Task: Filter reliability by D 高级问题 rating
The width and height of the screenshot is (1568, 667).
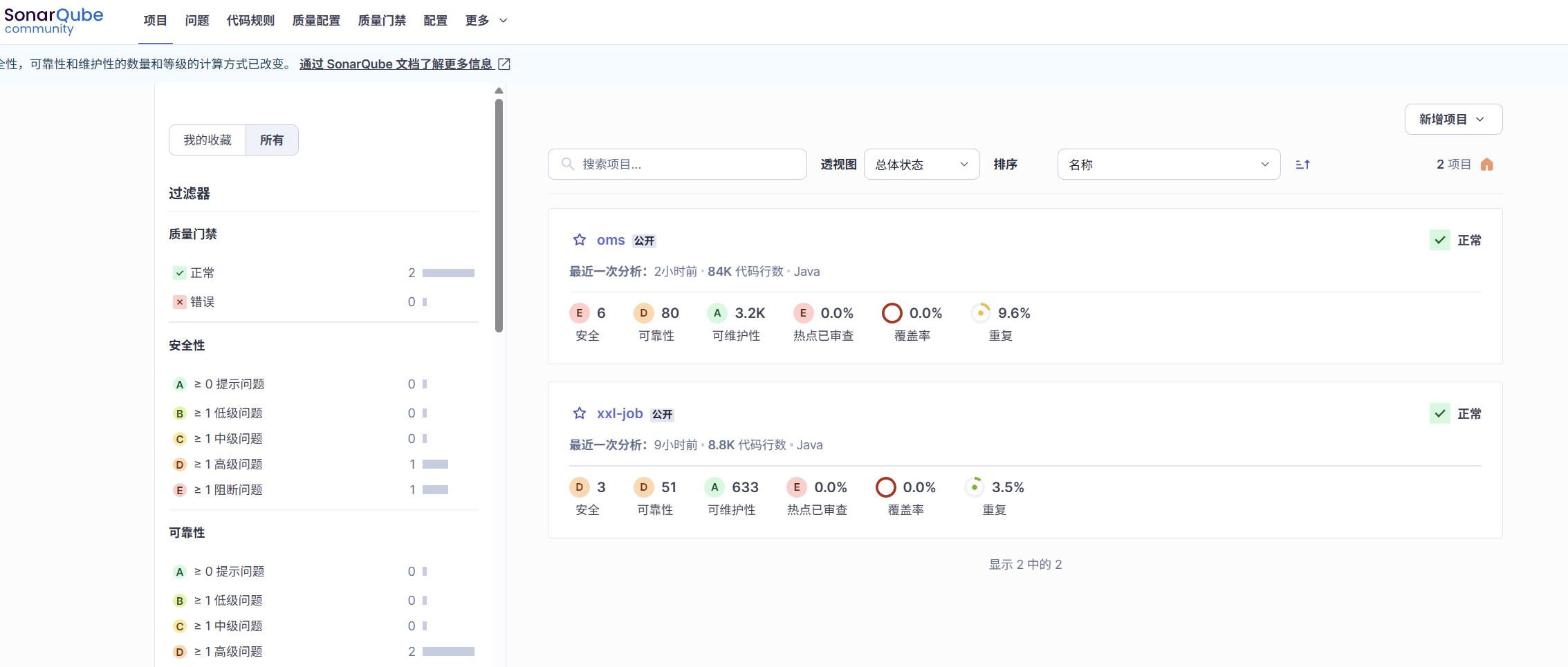Action: 324,652
